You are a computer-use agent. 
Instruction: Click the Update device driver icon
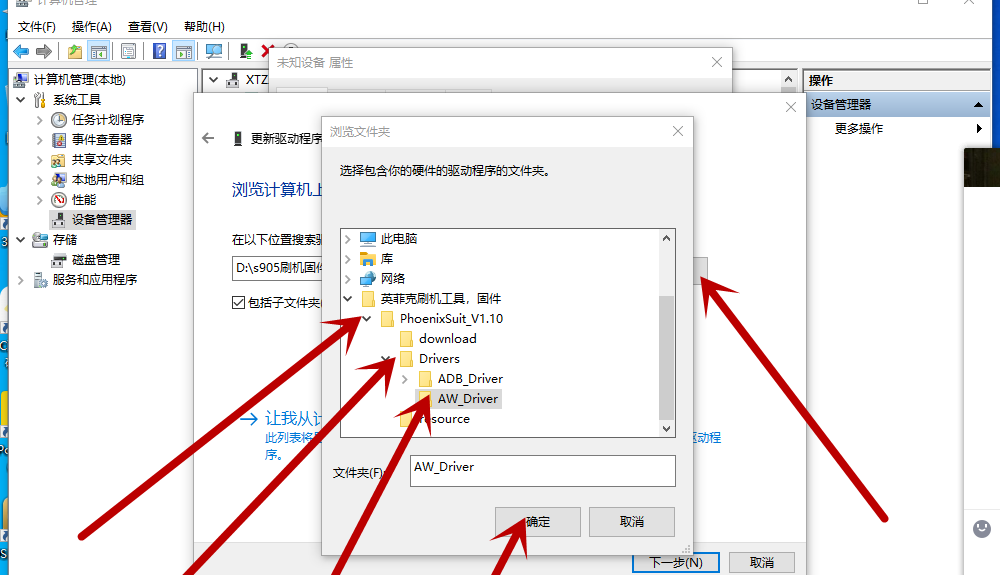[x=246, y=52]
